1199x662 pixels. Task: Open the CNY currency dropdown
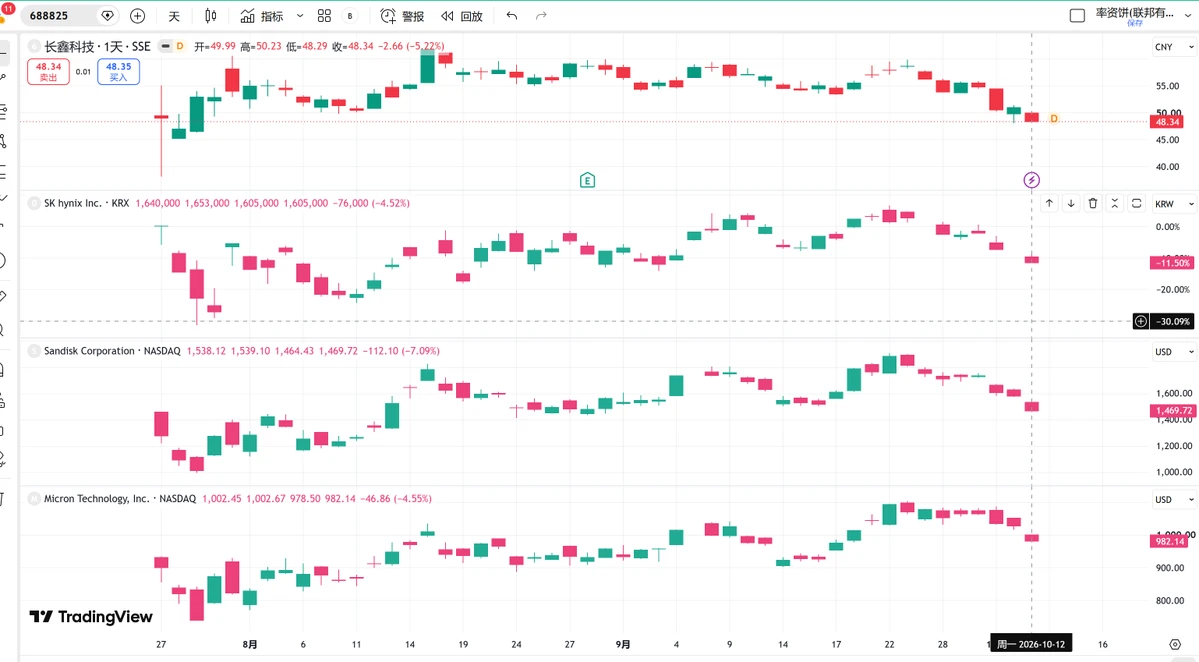1174,47
